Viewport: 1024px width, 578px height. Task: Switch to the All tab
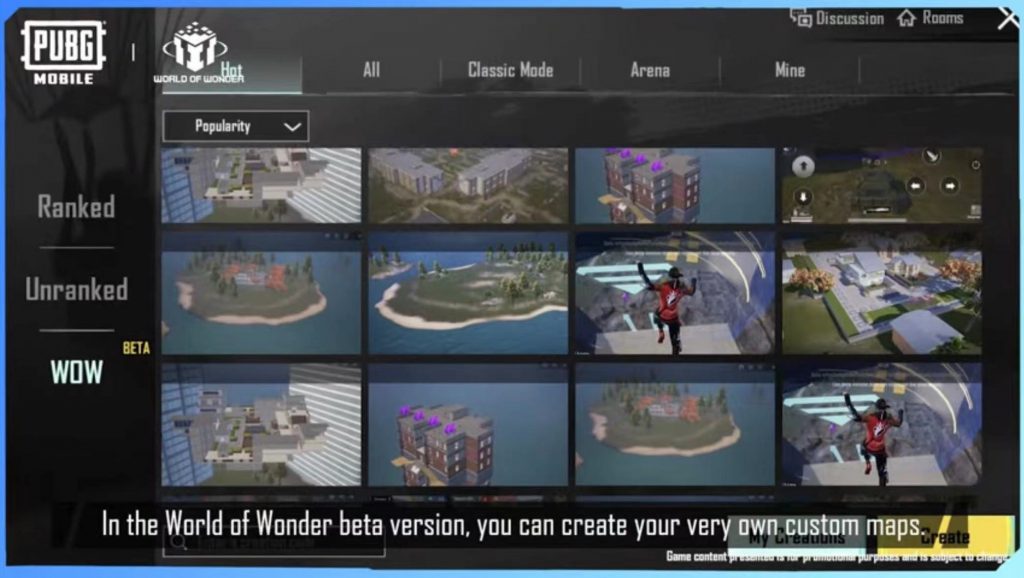[x=371, y=70]
